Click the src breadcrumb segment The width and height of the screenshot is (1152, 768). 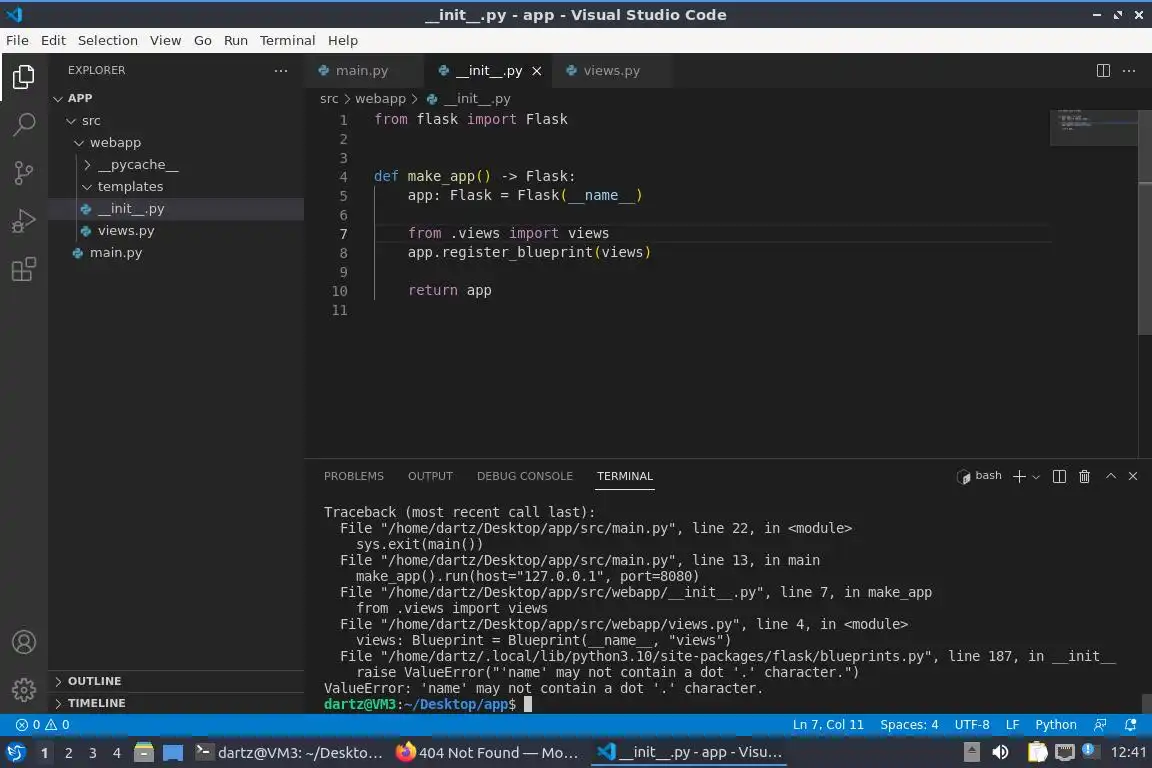pos(328,98)
